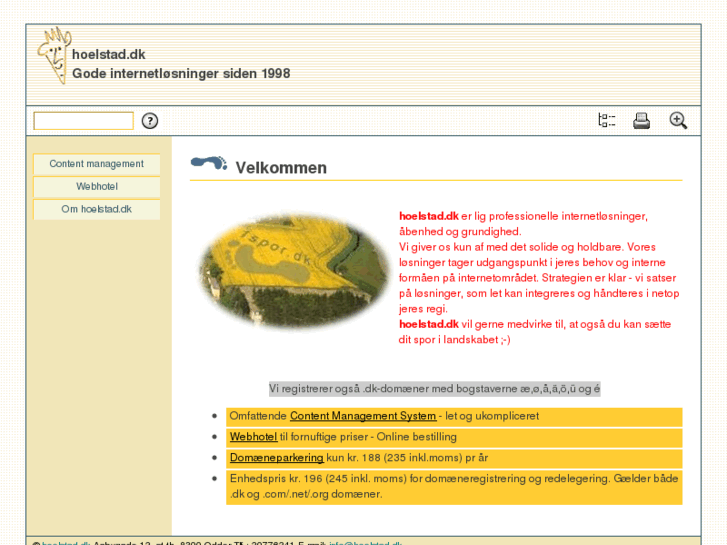
Task: Follow the underlined Webhotel link
Action: [254, 437]
